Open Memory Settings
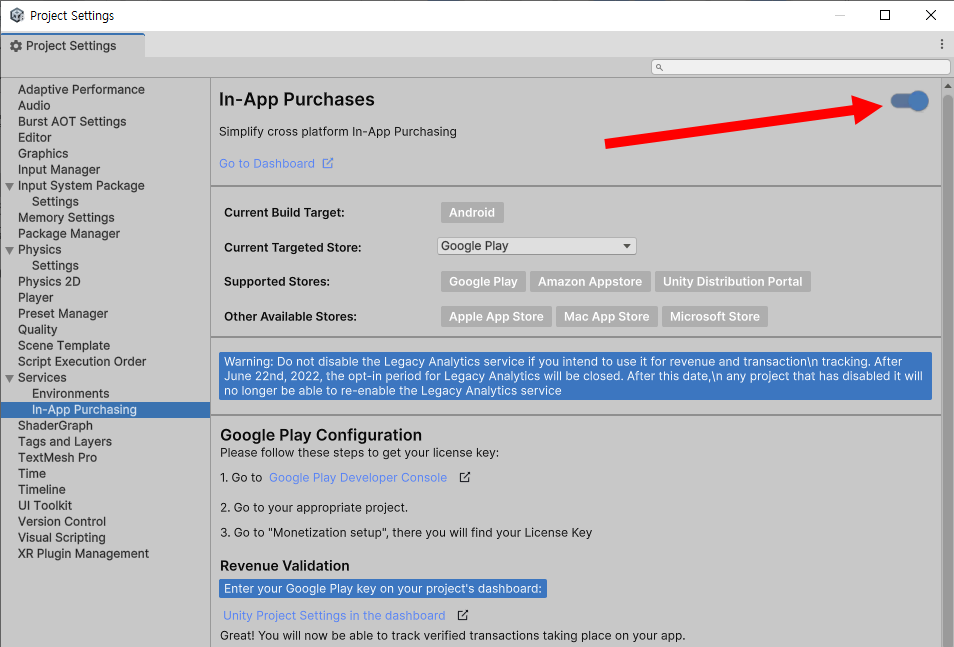This screenshot has height=647, width=954. pyautogui.click(x=66, y=217)
